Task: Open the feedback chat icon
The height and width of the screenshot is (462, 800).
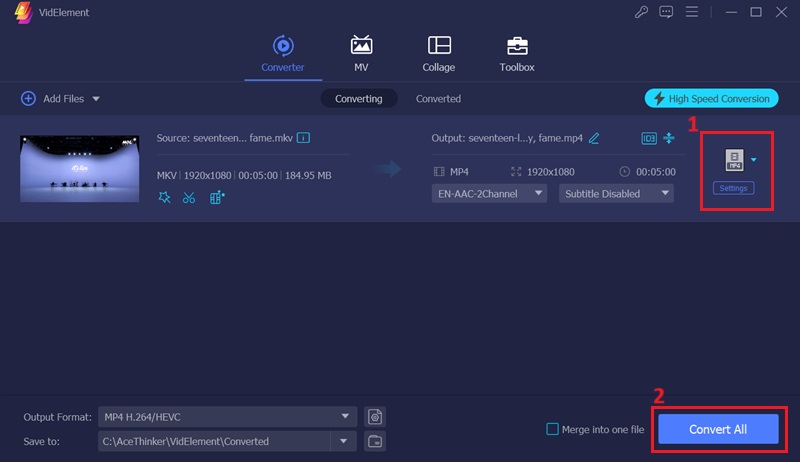Action: point(666,12)
